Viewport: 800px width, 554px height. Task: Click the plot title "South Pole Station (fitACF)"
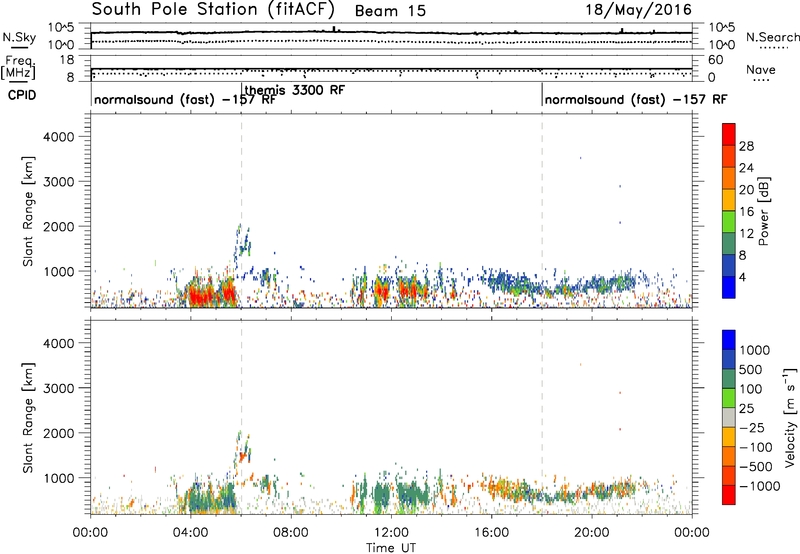[213, 9]
